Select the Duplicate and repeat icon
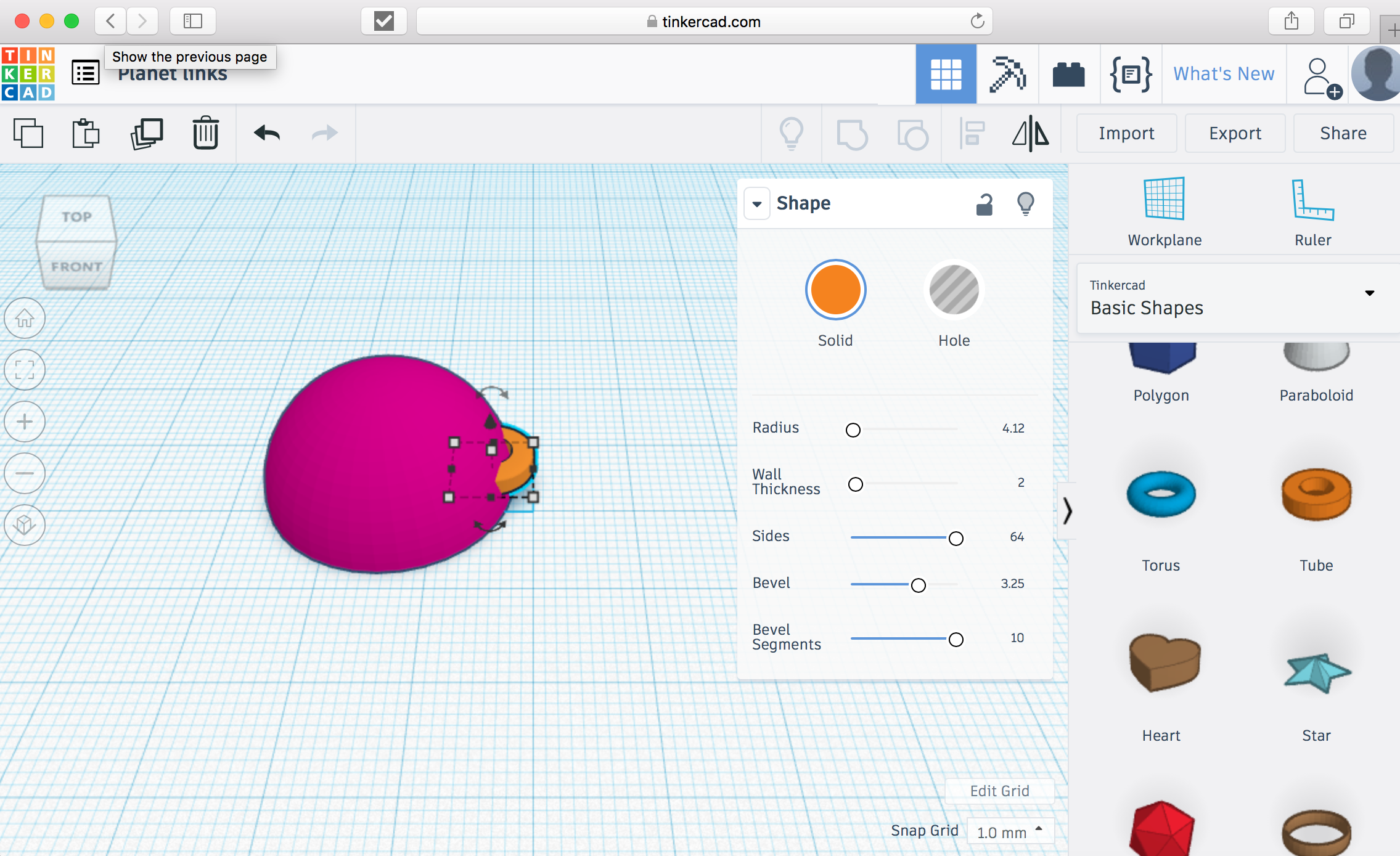 click(147, 132)
